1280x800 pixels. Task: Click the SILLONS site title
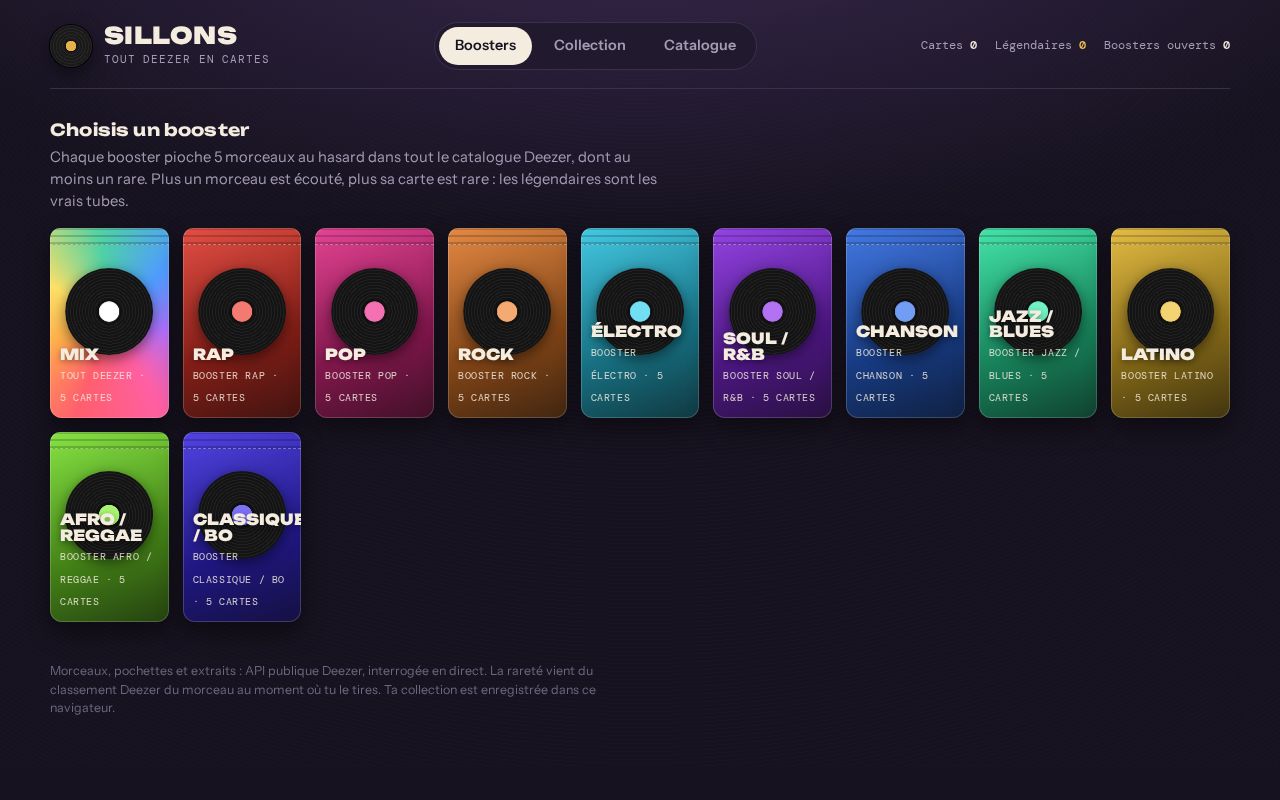(170, 36)
